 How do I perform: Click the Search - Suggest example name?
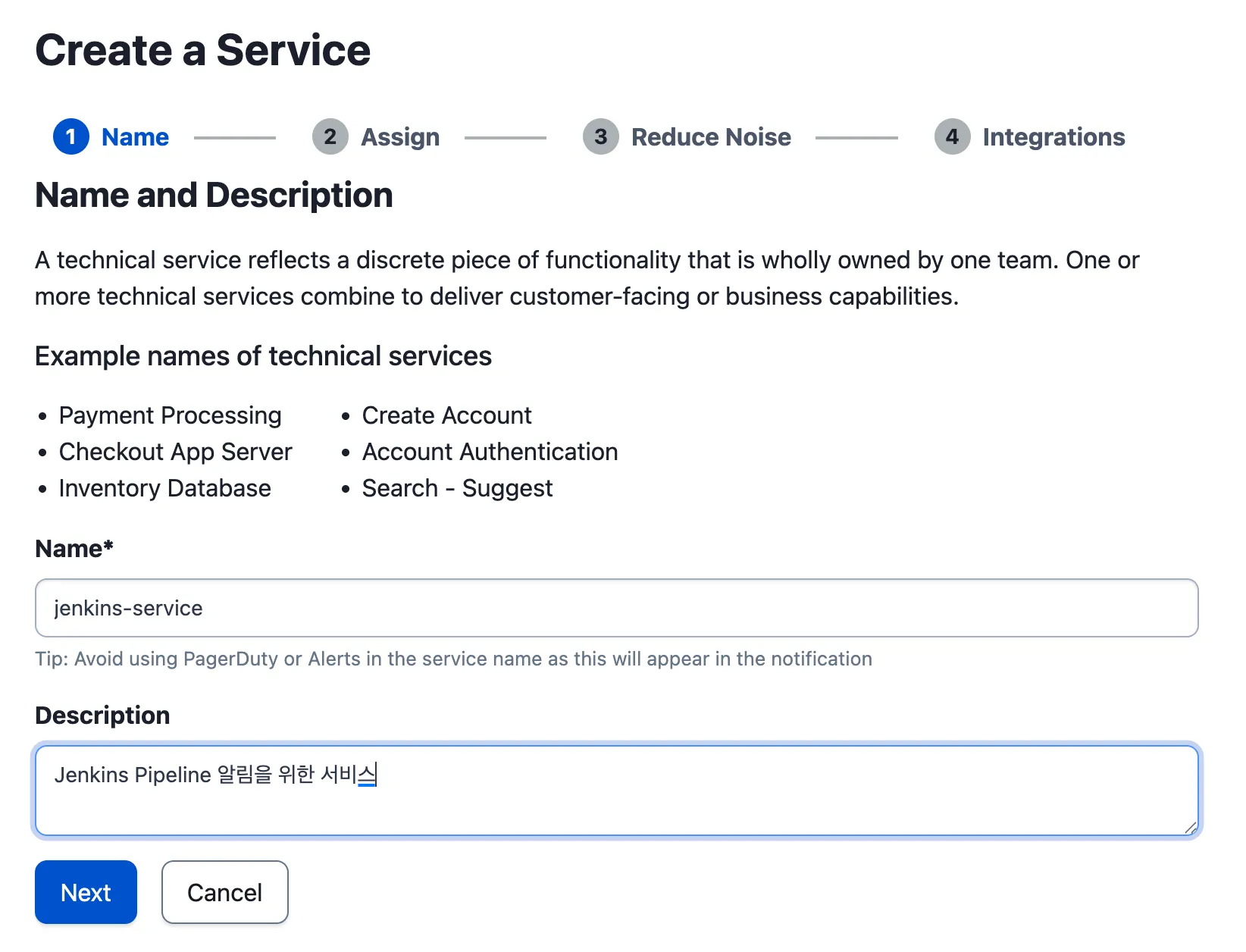pyautogui.click(x=457, y=488)
